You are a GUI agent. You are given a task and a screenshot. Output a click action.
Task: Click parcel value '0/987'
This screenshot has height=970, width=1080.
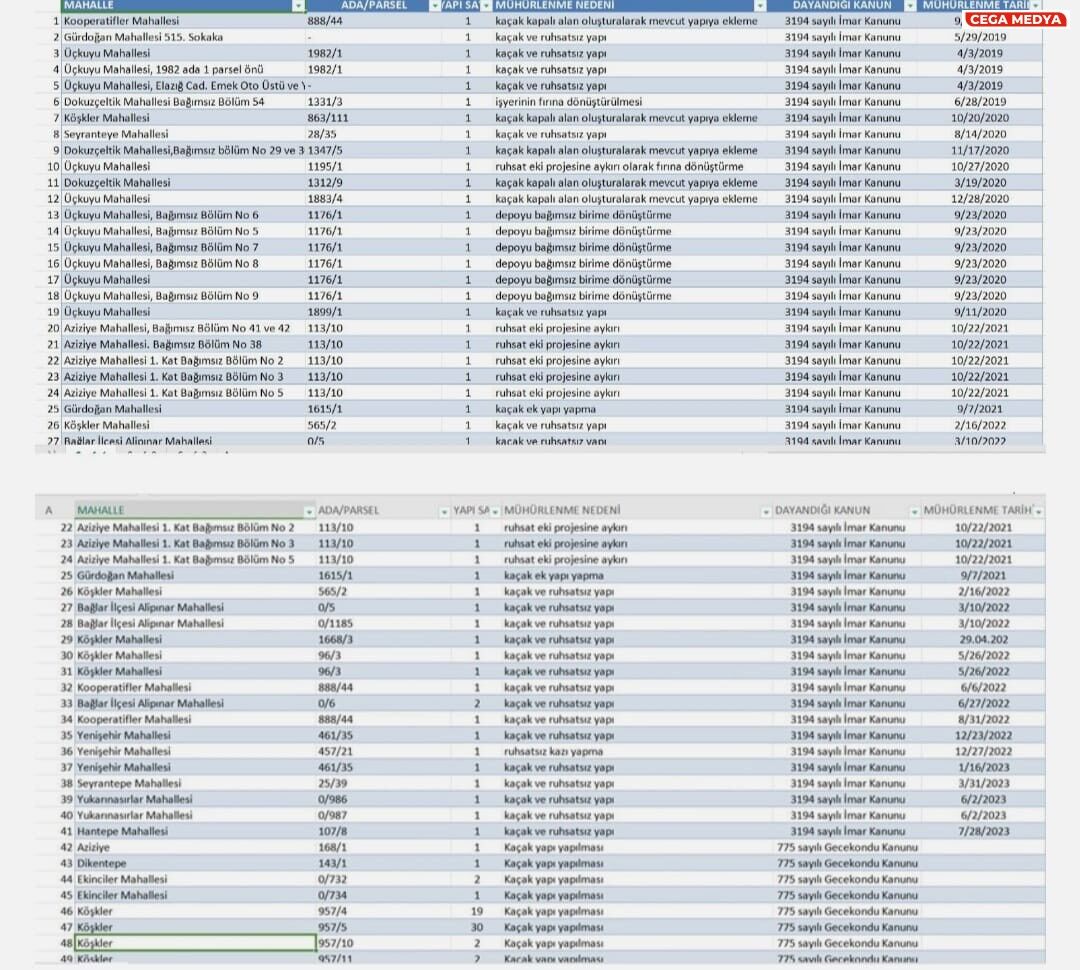click(333, 816)
